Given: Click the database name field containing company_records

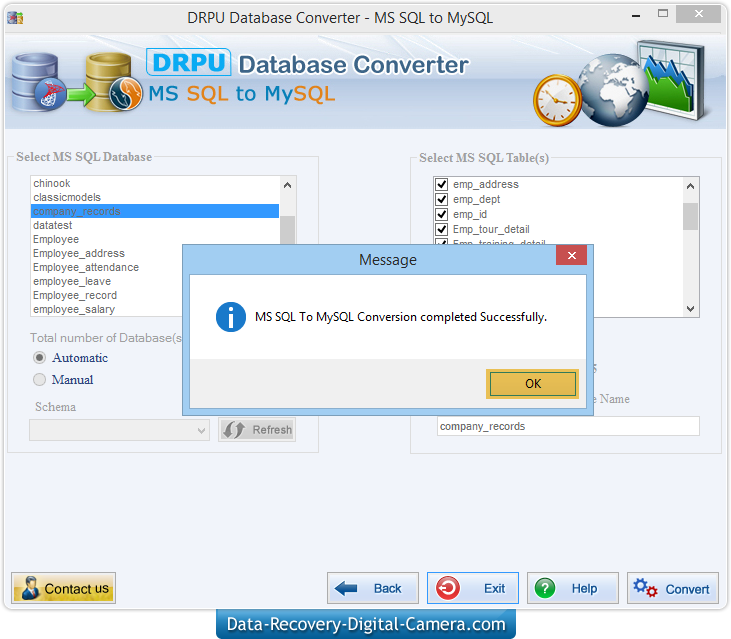Looking at the screenshot, I should click(x=568, y=426).
